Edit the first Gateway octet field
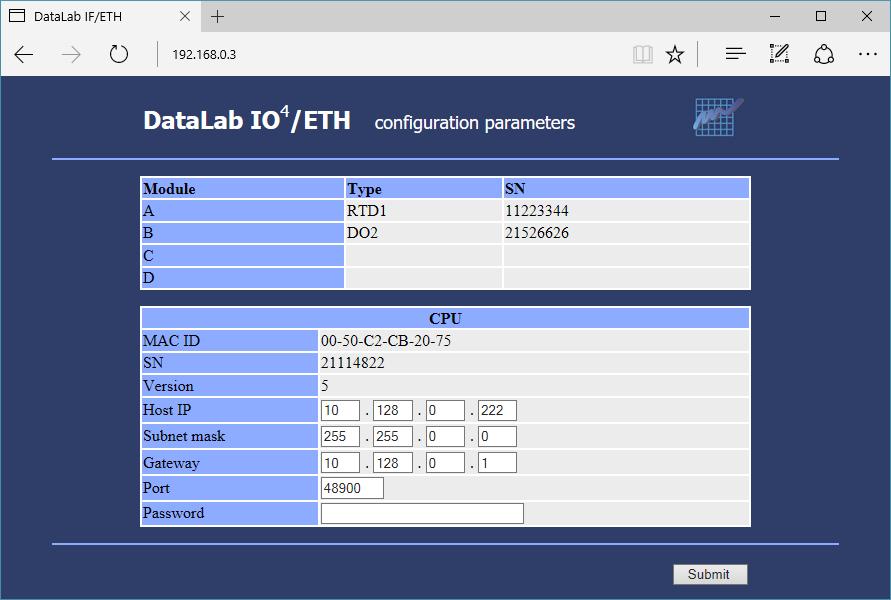 [340, 462]
